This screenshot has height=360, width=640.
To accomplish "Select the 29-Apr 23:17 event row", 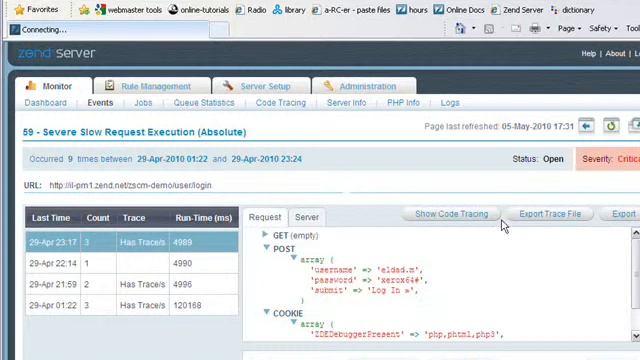I will tap(132, 242).
